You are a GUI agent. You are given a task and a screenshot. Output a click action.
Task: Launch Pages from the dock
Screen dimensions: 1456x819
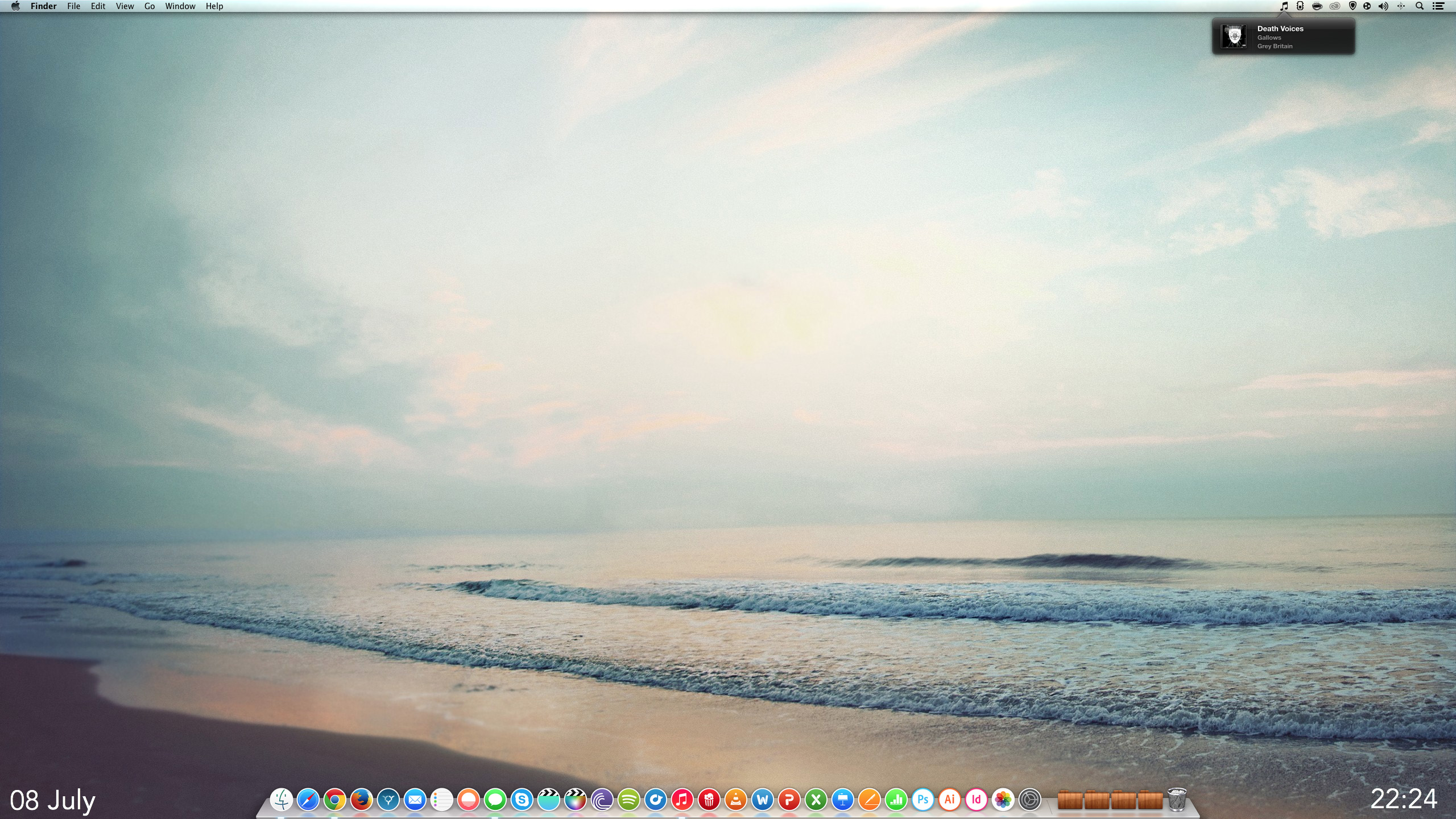[870, 800]
